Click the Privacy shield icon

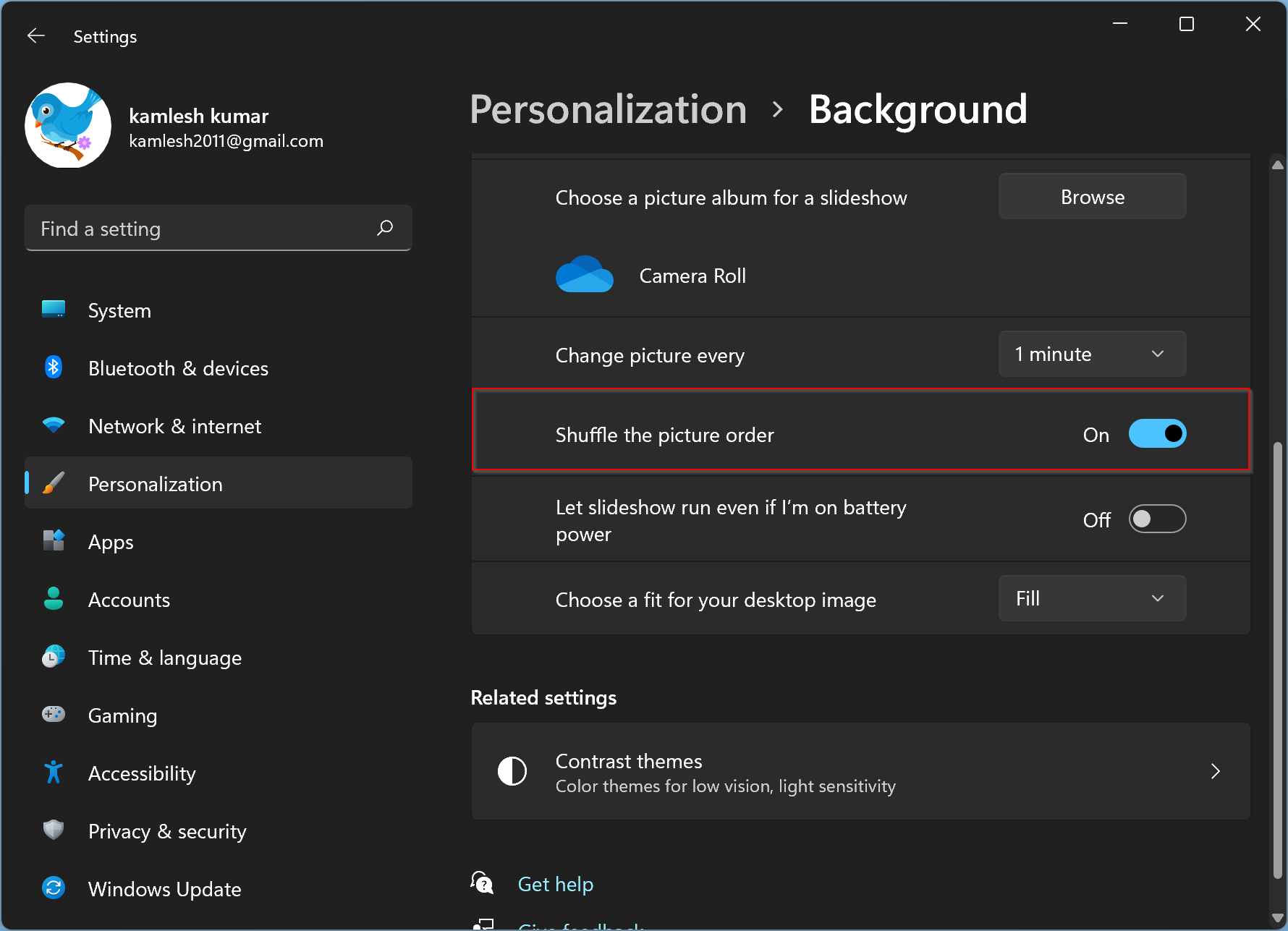54,830
